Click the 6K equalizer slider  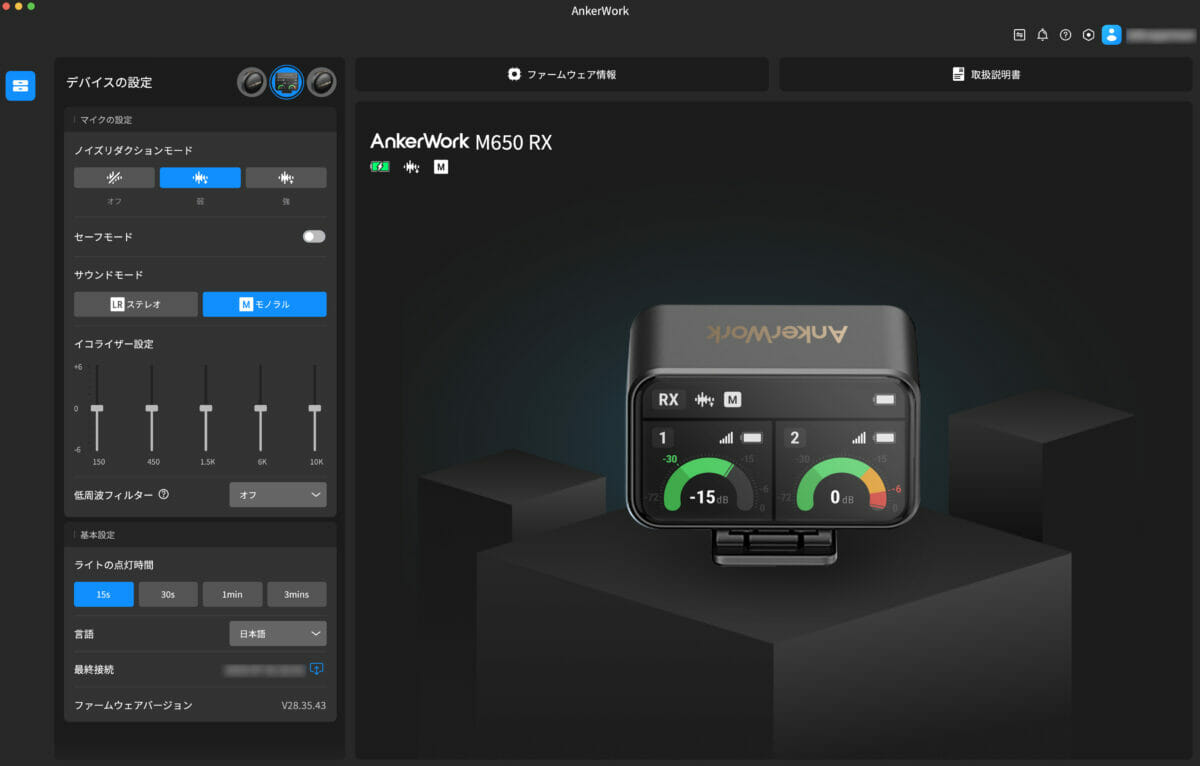260,408
